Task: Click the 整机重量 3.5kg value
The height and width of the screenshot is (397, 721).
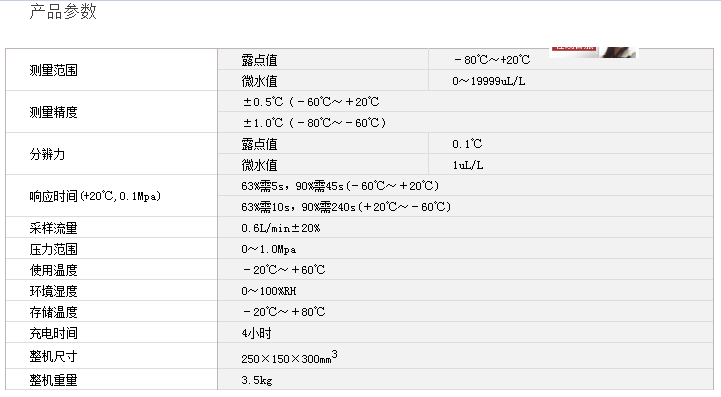Action: click(257, 380)
